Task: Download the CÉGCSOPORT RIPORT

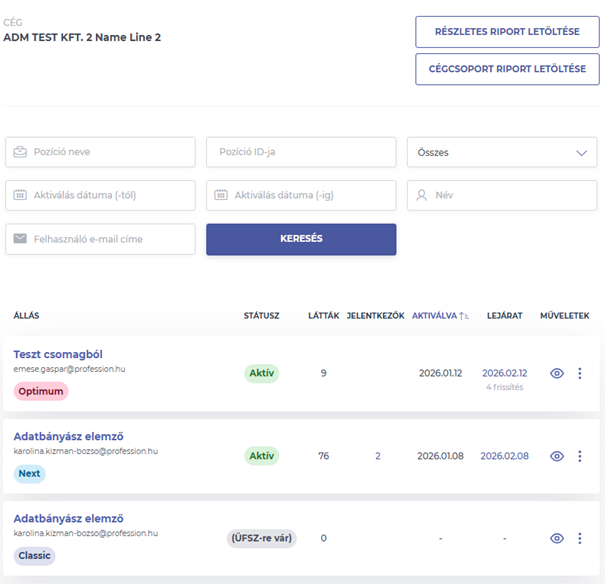Action: tap(507, 69)
